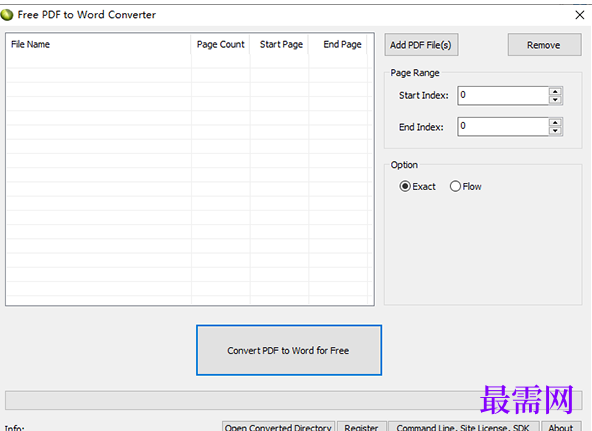Screen dimensions: 592x431
Task: Click the Remove button
Action: tap(544, 45)
